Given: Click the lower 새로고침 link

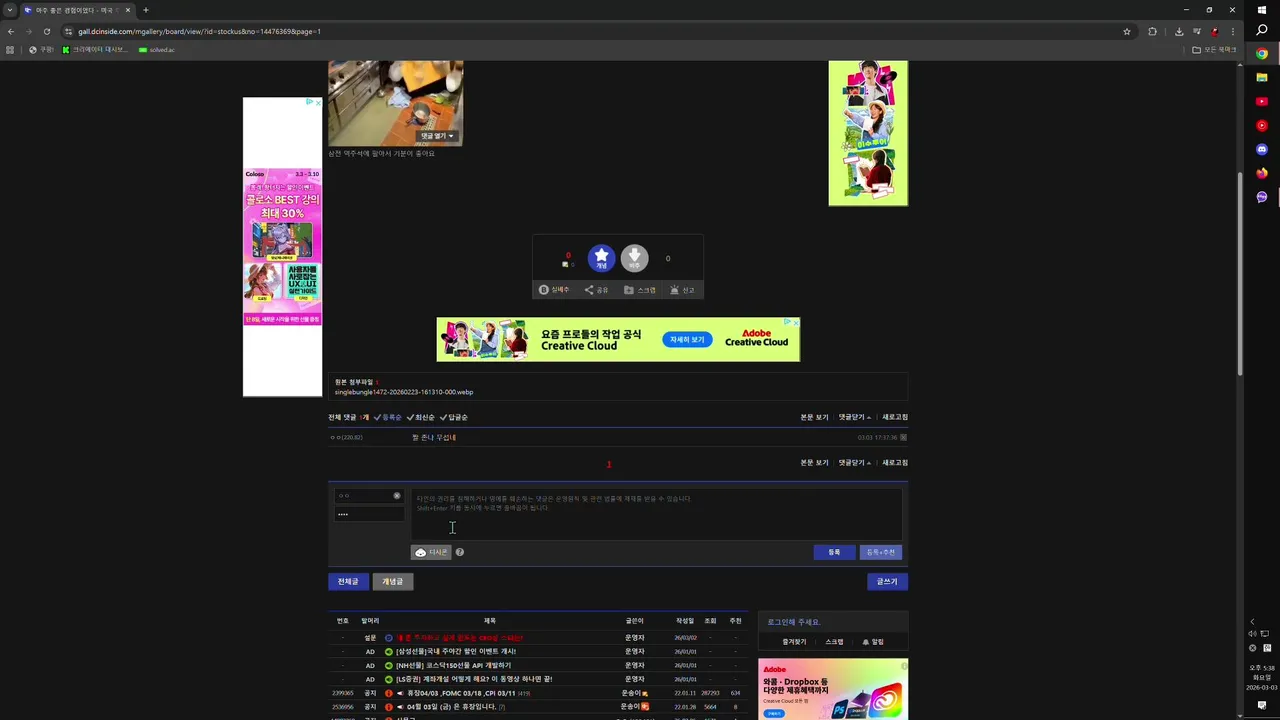Looking at the screenshot, I should click(x=895, y=463).
